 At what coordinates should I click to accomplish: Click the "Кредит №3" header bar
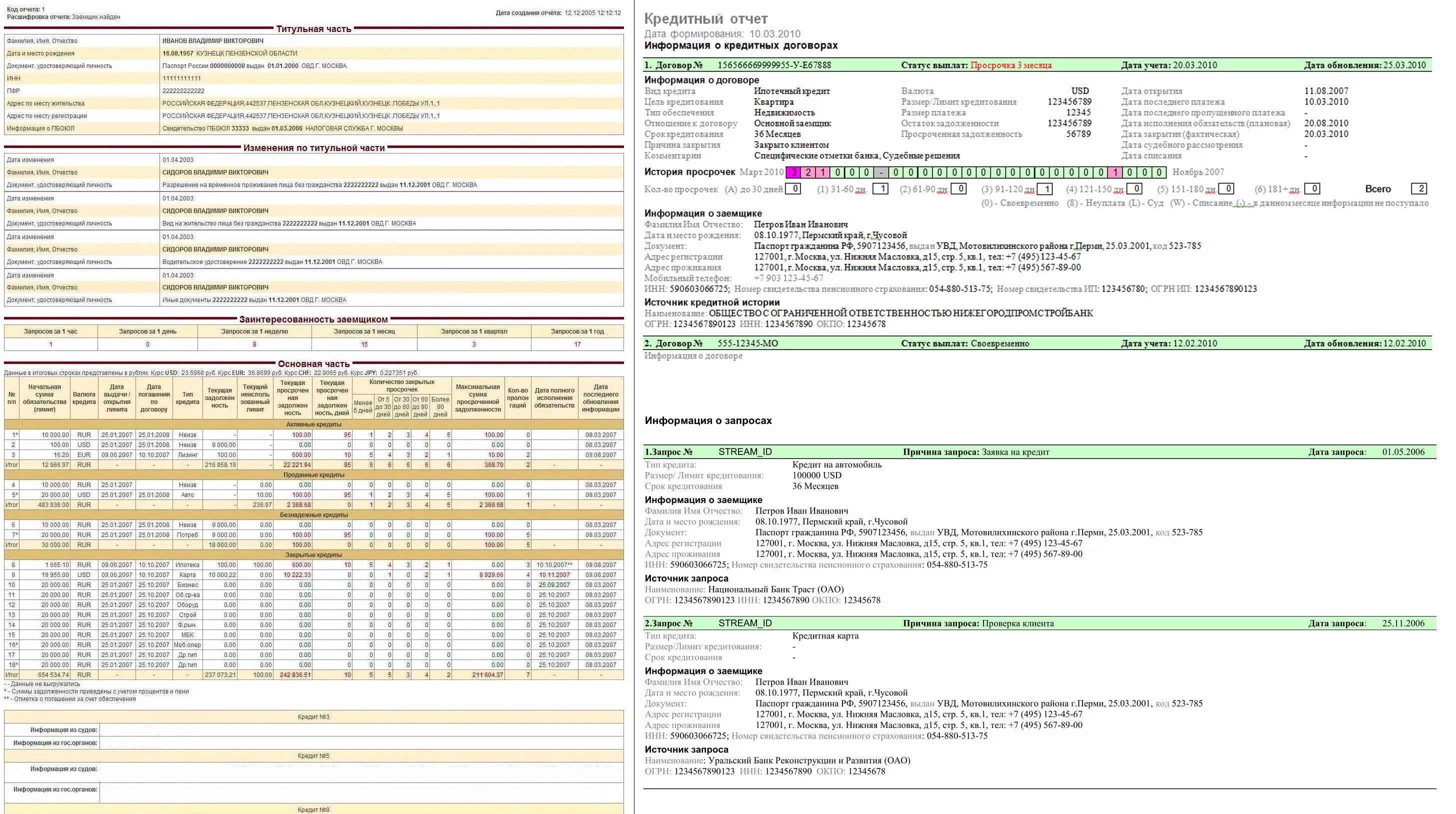(313, 717)
